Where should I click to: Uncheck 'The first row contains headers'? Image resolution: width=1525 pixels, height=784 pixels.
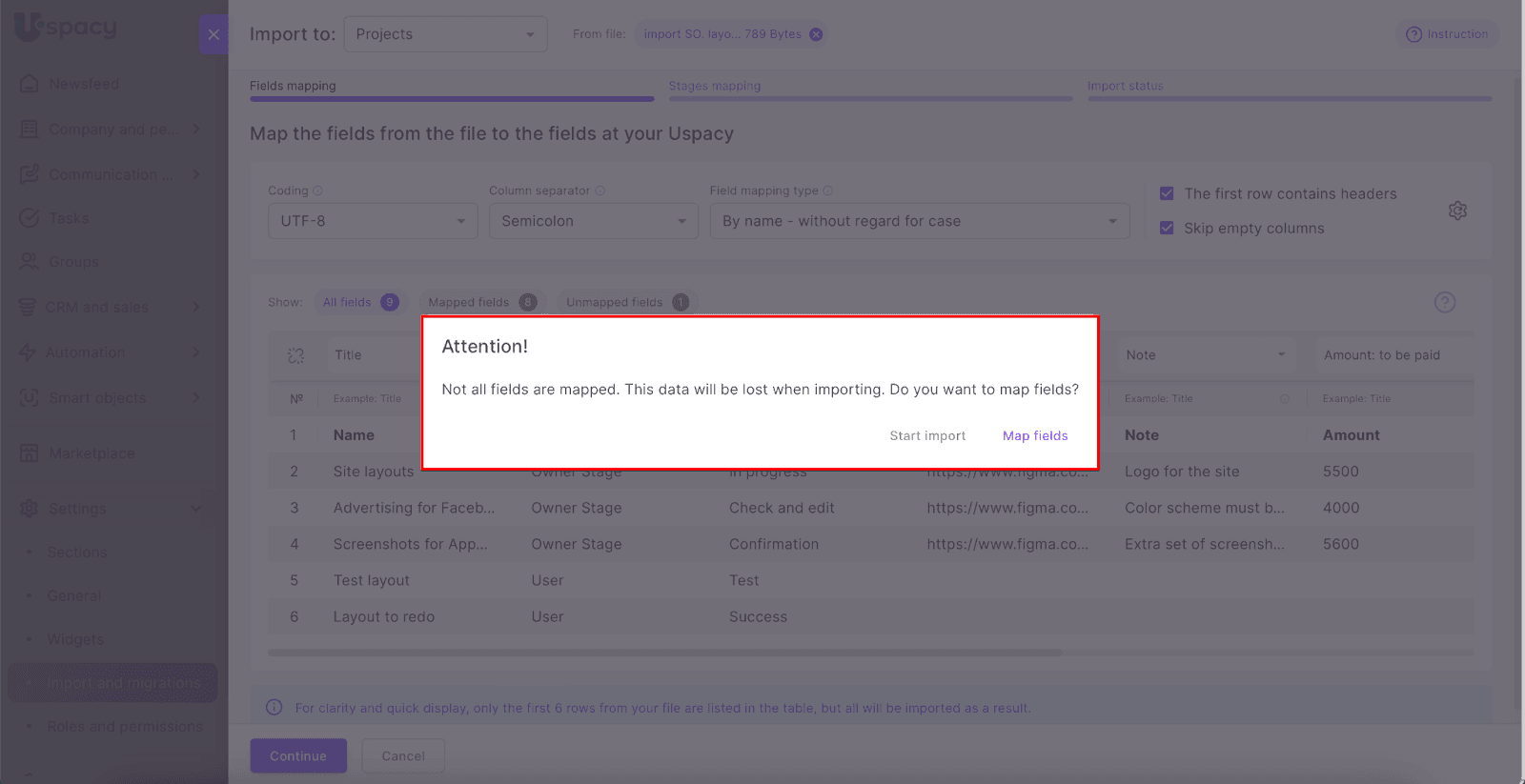(1167, 193)
